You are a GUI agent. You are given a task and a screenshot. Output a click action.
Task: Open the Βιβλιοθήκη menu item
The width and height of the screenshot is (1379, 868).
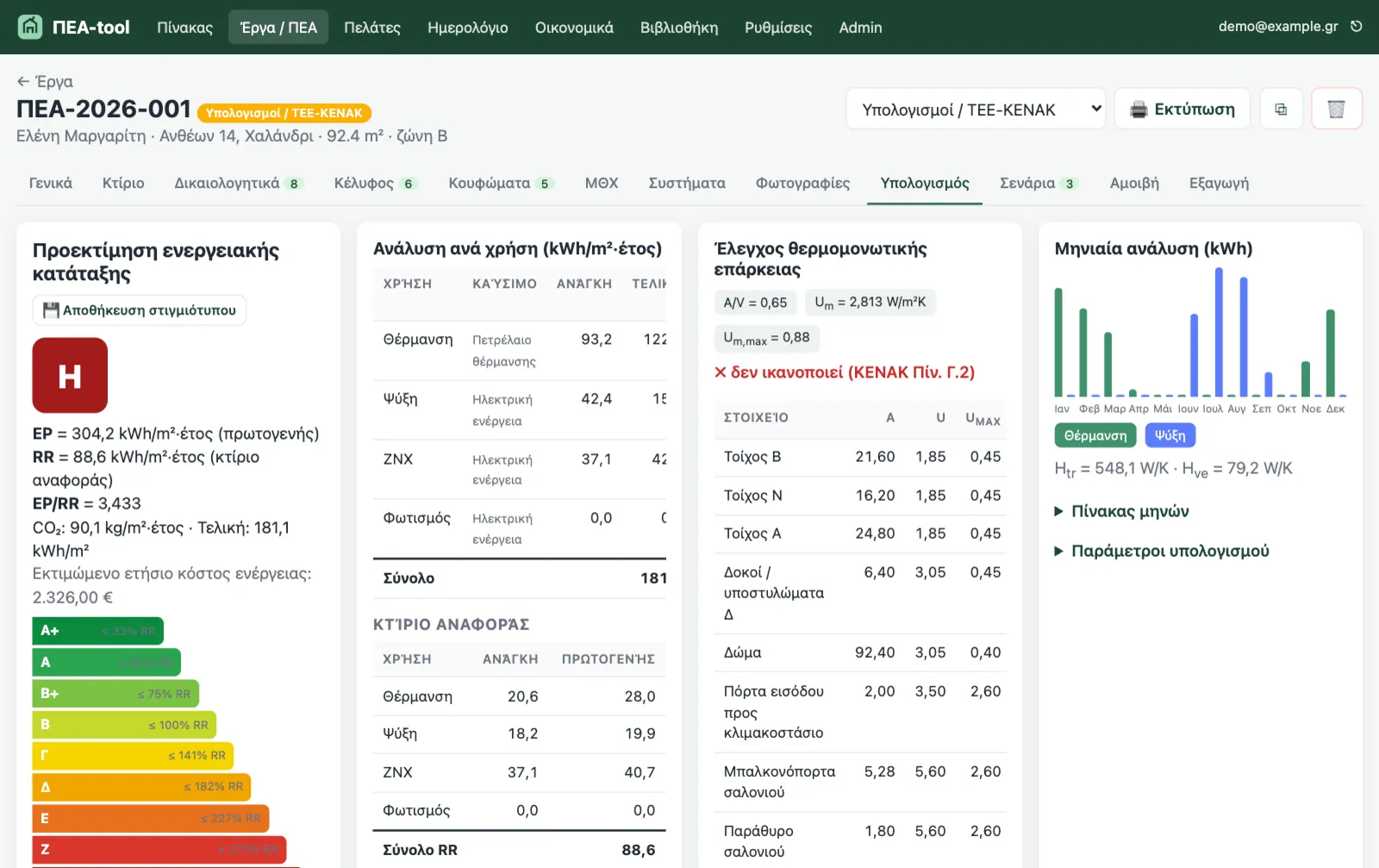(679, 28)
